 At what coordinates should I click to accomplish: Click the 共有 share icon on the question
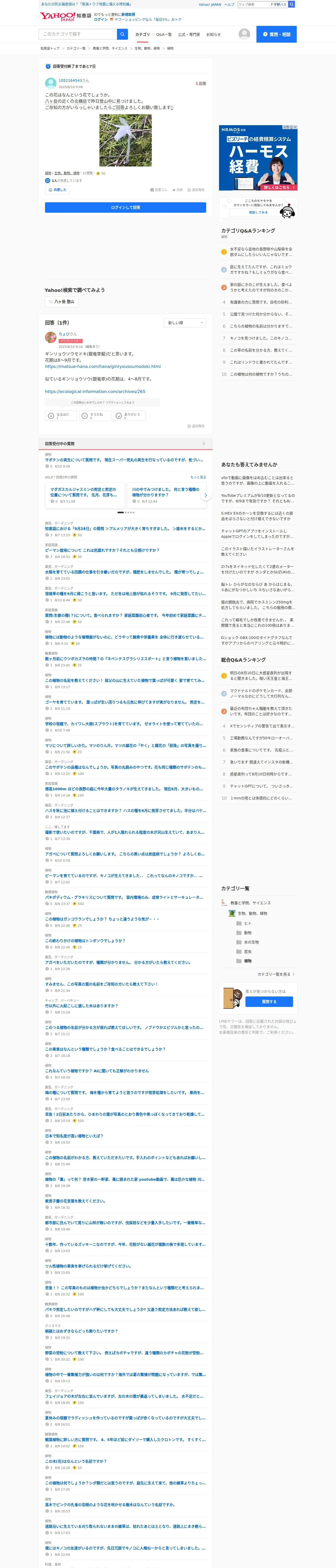point(173,190)
